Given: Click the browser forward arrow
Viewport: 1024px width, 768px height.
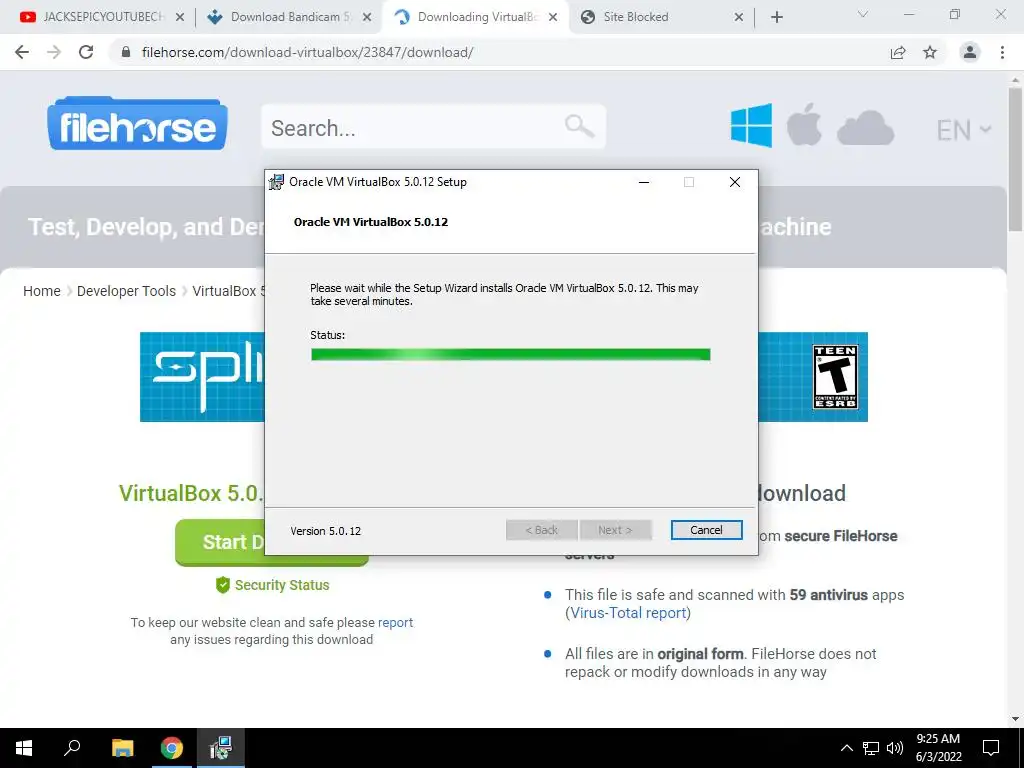Looking at the screenshot, I should pyautogui.click(x=54, y=52).
